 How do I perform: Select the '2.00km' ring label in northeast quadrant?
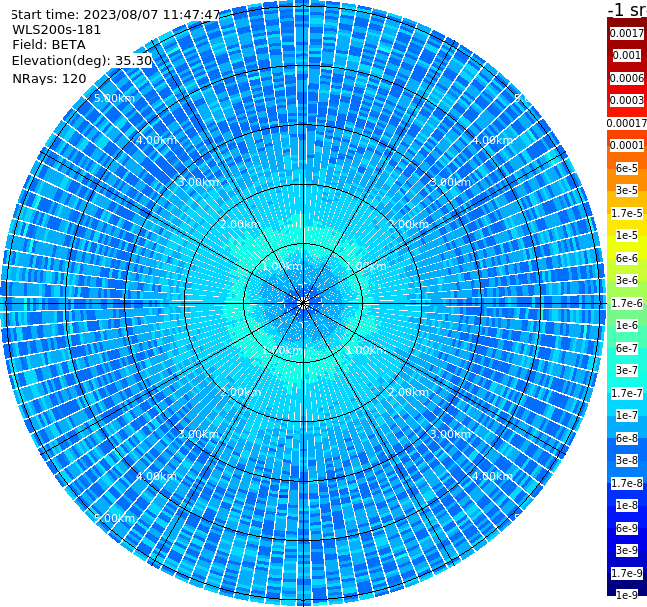tap(408, 224)
